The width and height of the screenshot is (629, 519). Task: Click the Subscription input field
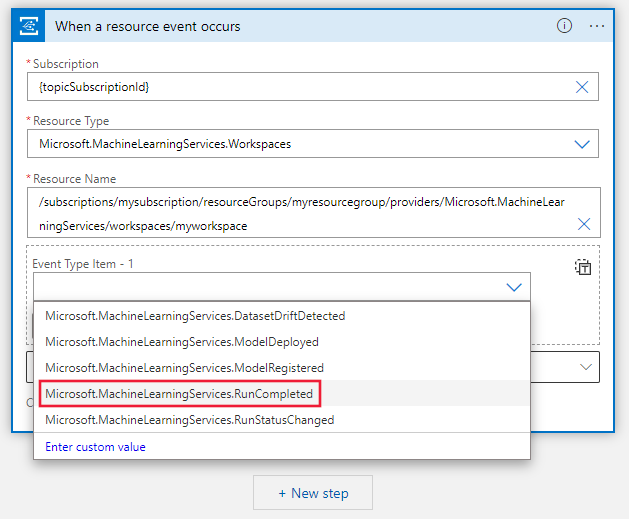tap(300, 87)
